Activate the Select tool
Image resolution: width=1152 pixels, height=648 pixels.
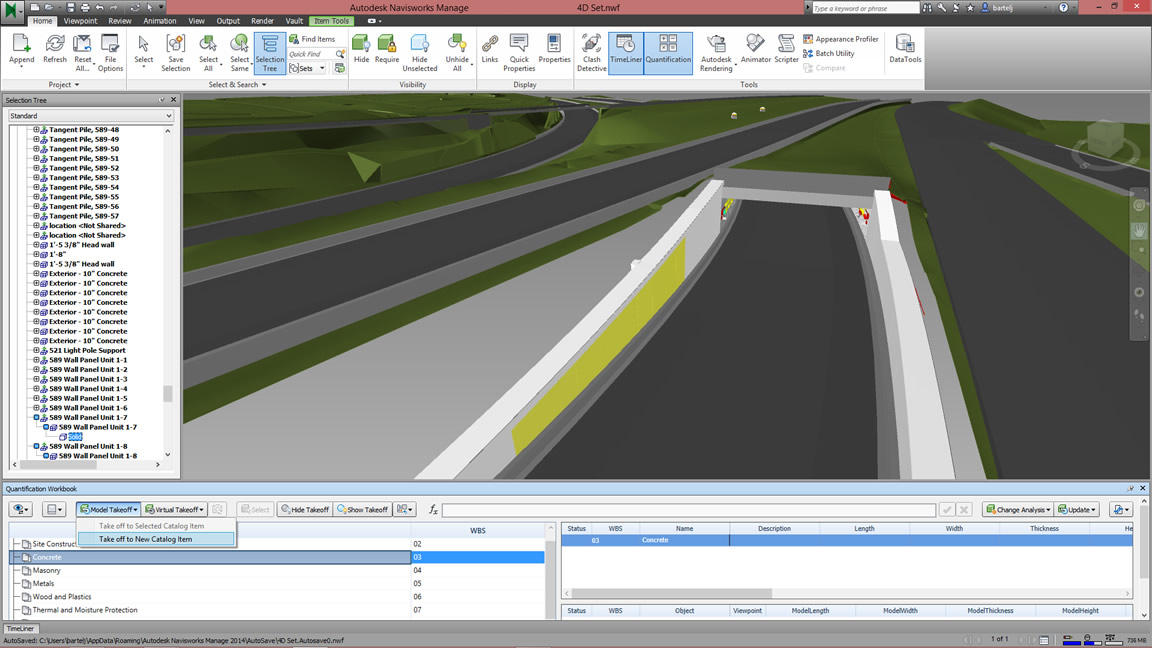[x=144, y=51]
